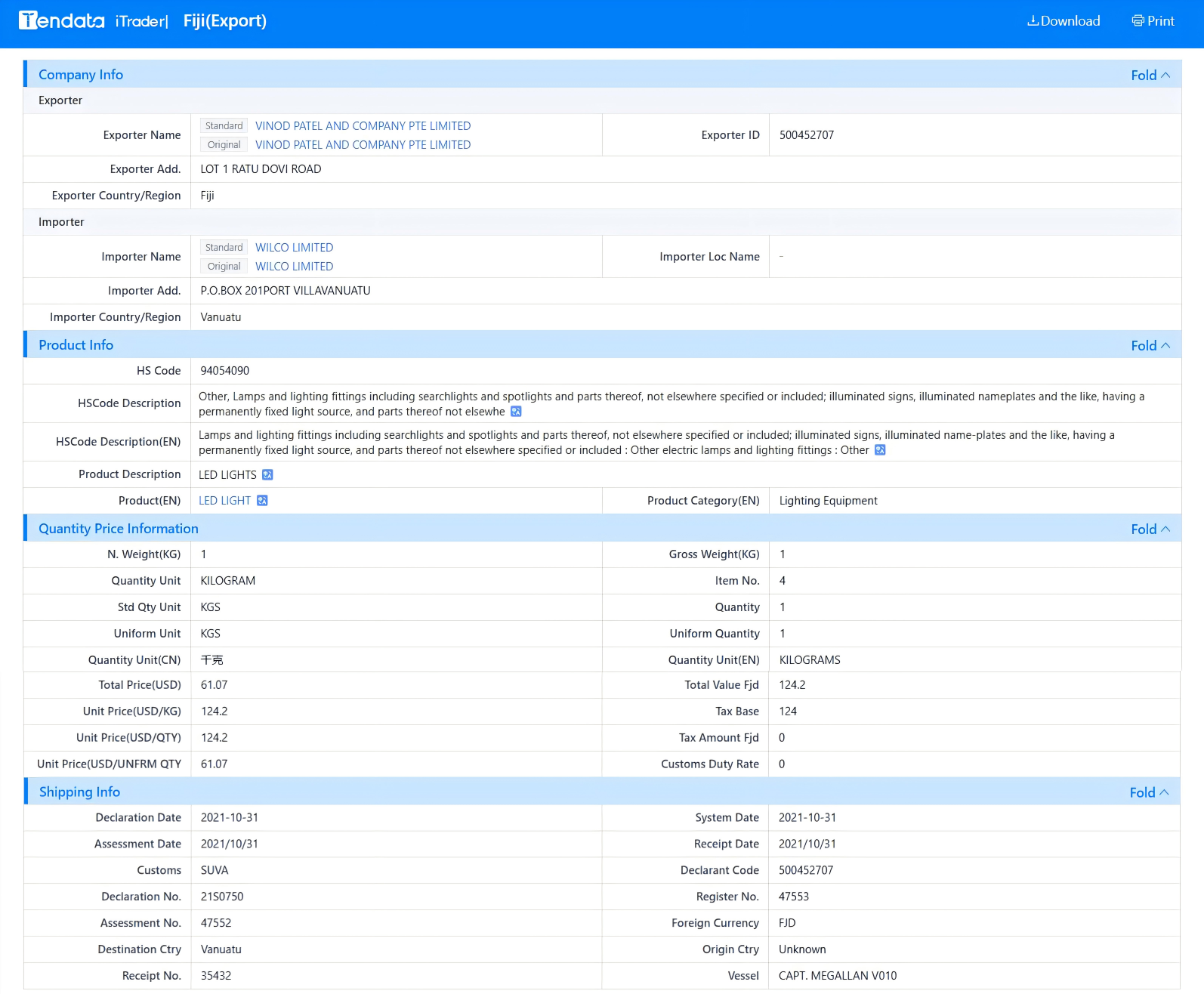Click the Fiji(Export) page title
This screenshot has height=994, width=1204.
tap(225, 21)
